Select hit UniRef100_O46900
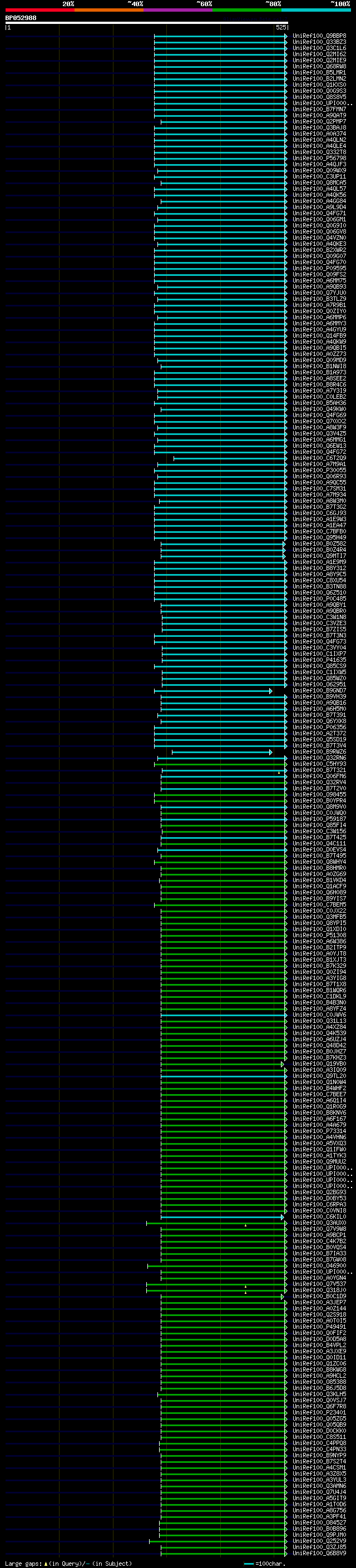This screenshot has width=356, height=1568. [x=319, y=1265]
